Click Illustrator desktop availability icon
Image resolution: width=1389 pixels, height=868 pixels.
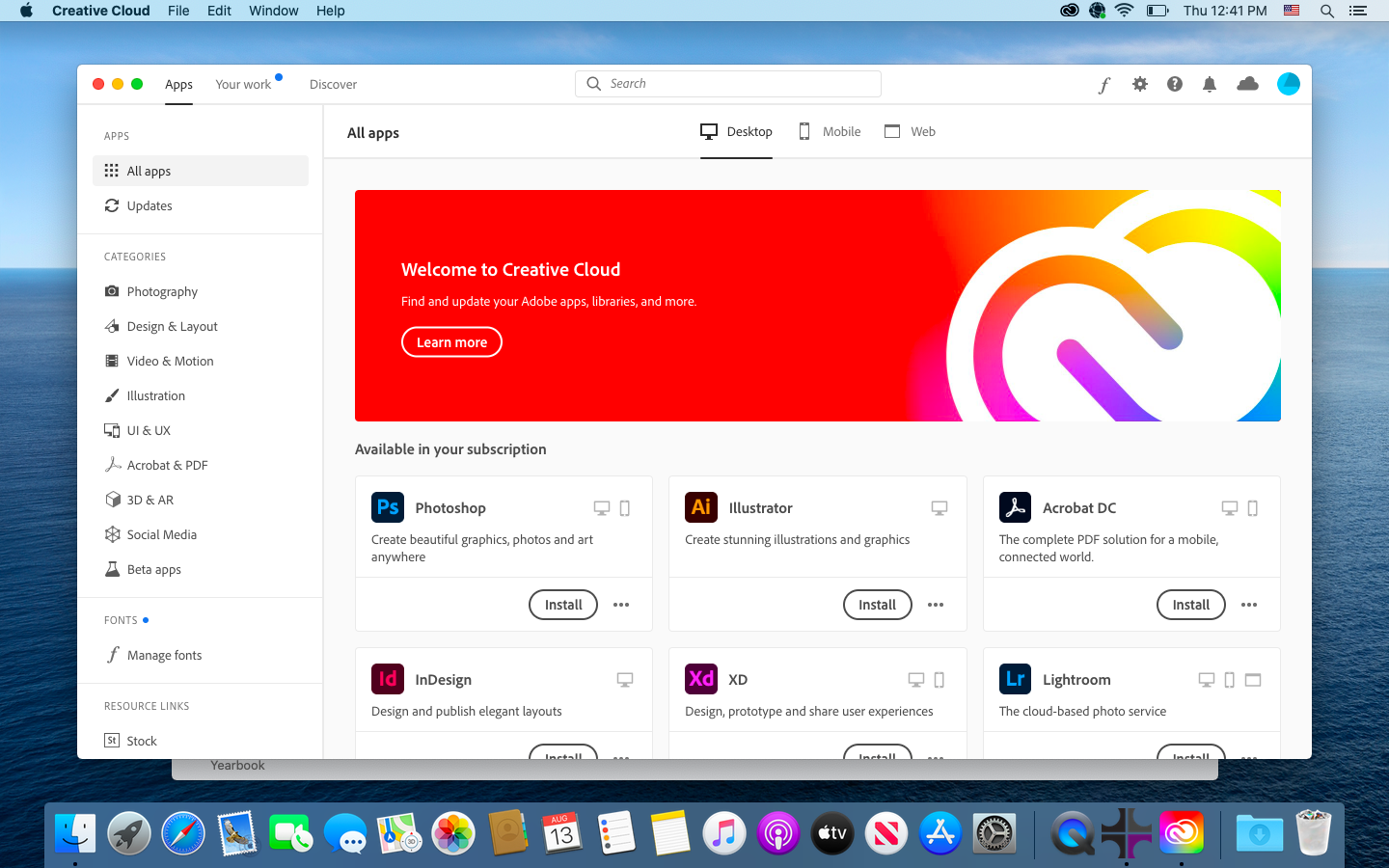point(940,508)
